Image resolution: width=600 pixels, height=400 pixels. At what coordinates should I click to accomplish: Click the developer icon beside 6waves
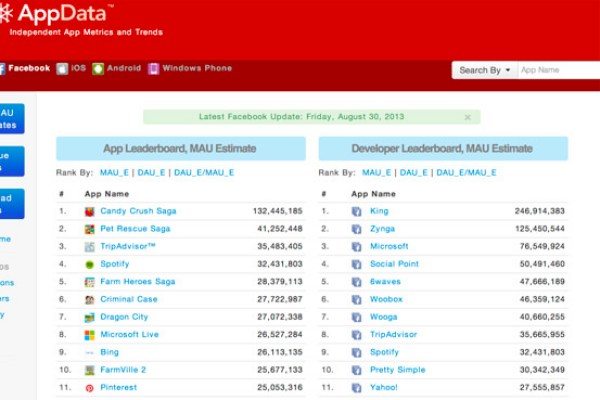356,282
